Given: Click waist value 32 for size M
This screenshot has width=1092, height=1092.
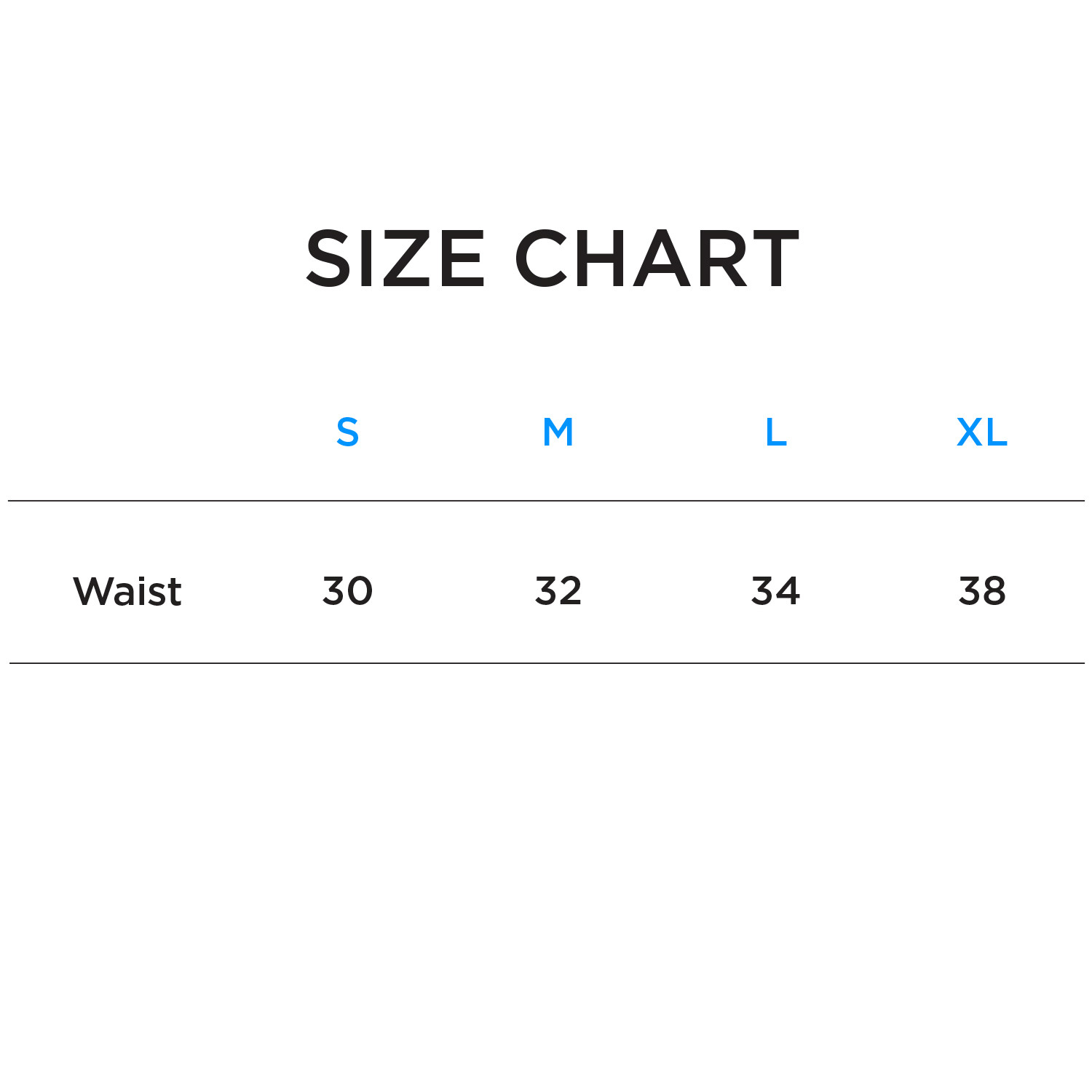Looking at the screenshot, I should coord(558,590).
